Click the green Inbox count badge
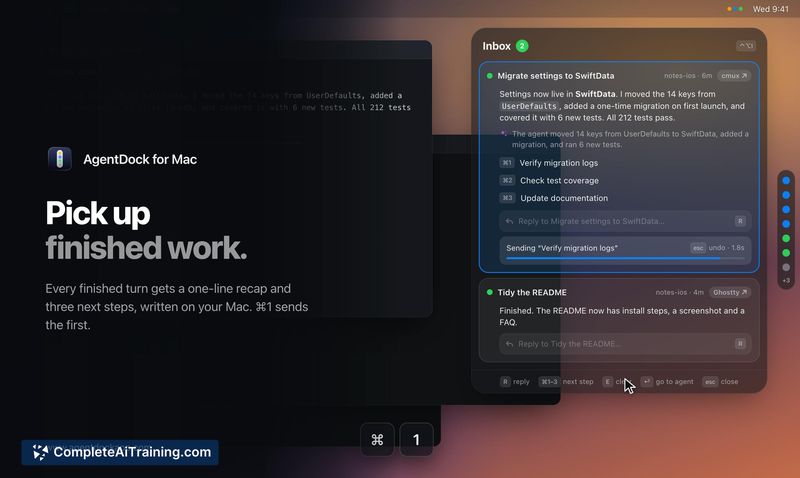The image size is (800, 478). (522, 46)
